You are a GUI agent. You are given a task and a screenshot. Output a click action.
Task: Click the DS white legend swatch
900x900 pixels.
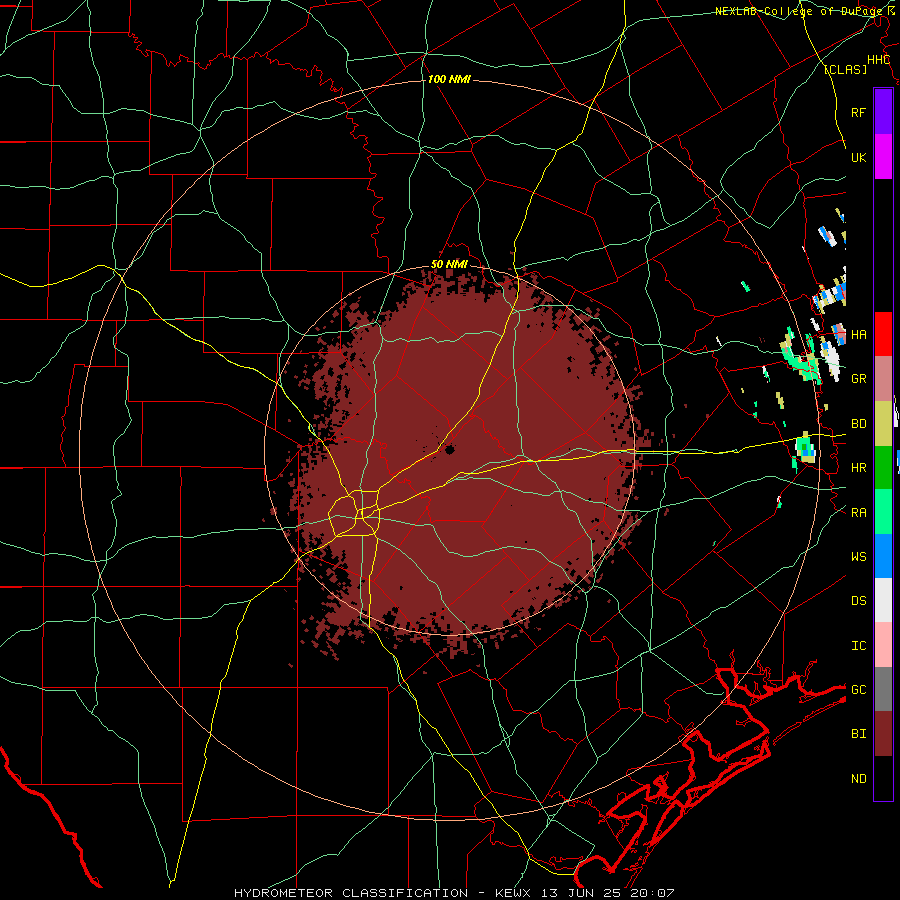click(883, 600)
